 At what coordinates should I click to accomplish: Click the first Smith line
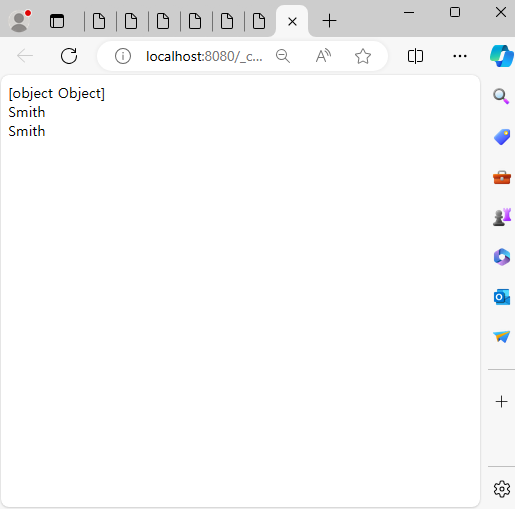[x=27, y=112]
